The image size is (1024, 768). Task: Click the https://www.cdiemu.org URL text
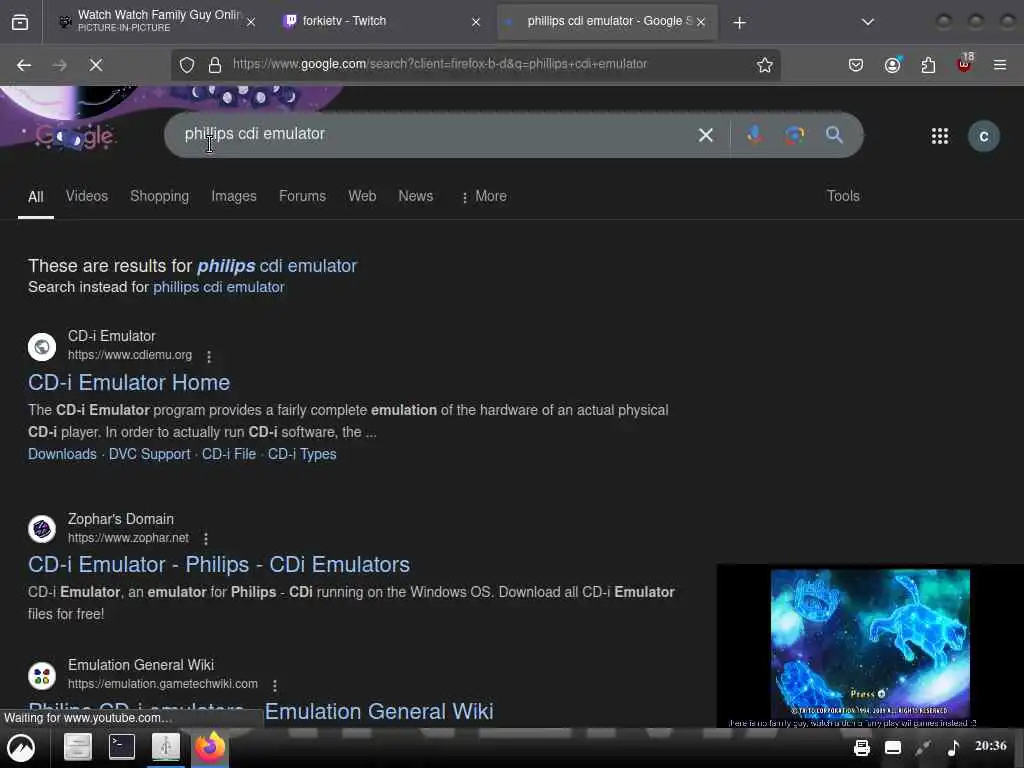coord(130,355)
